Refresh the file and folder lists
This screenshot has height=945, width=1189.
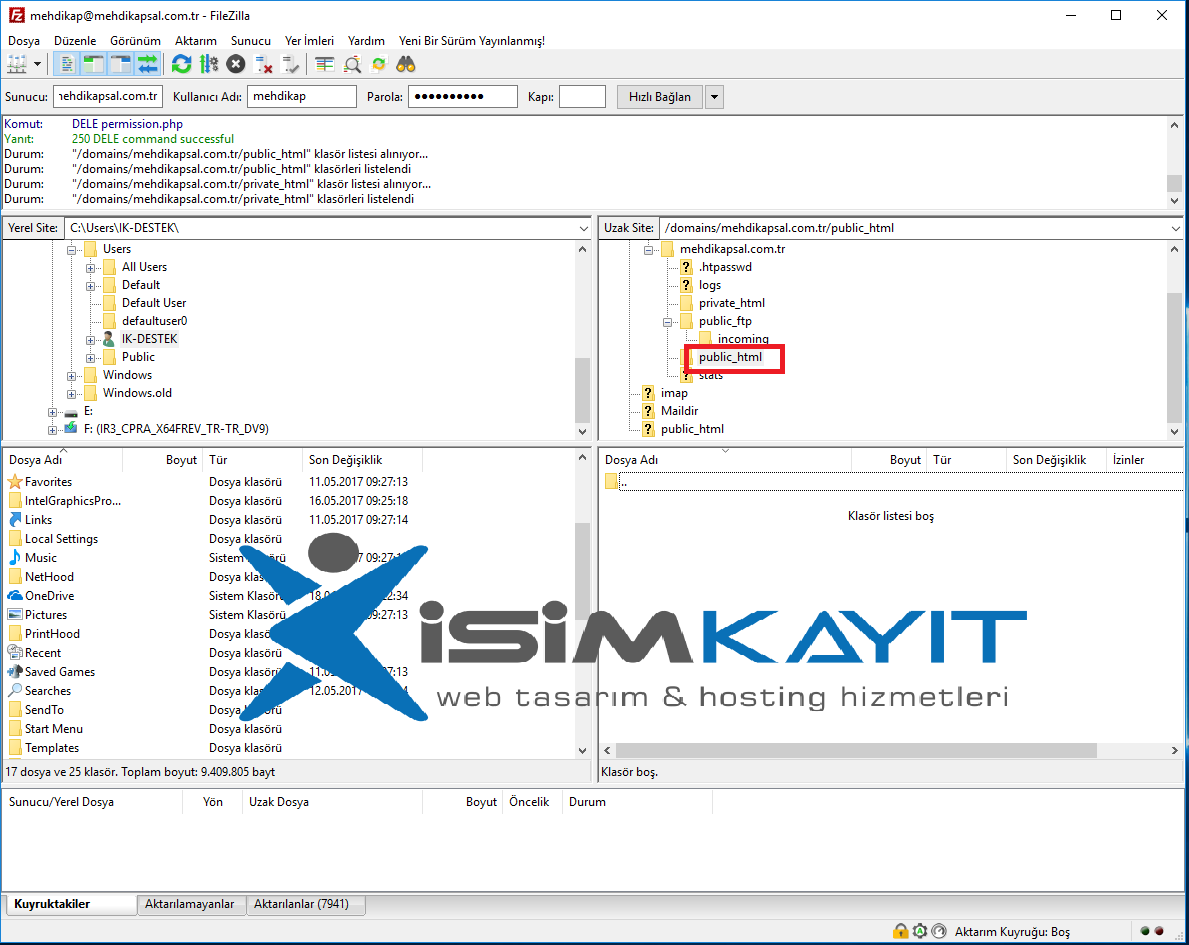point(181,64)
